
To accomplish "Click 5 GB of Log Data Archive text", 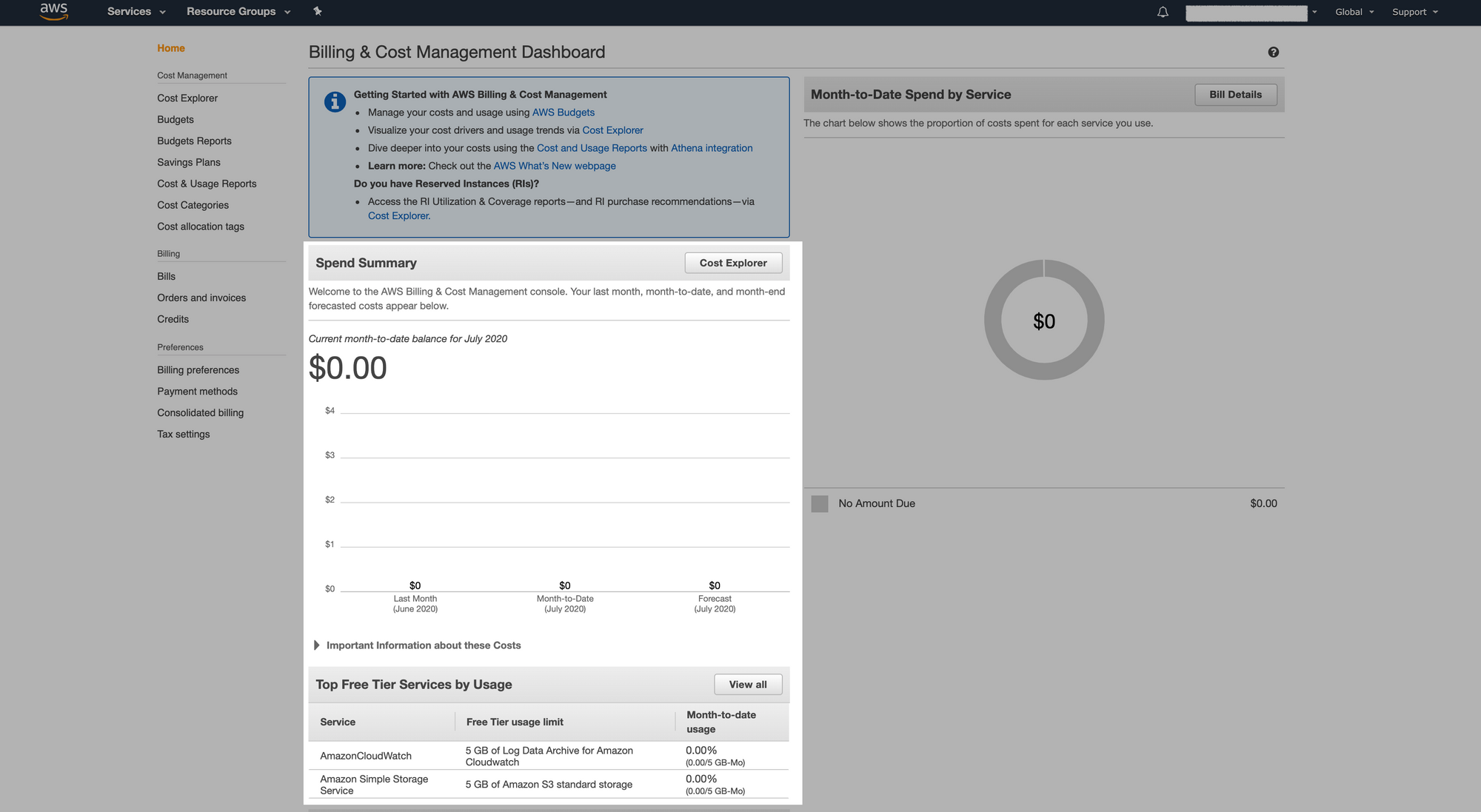I will click(549, 756).
